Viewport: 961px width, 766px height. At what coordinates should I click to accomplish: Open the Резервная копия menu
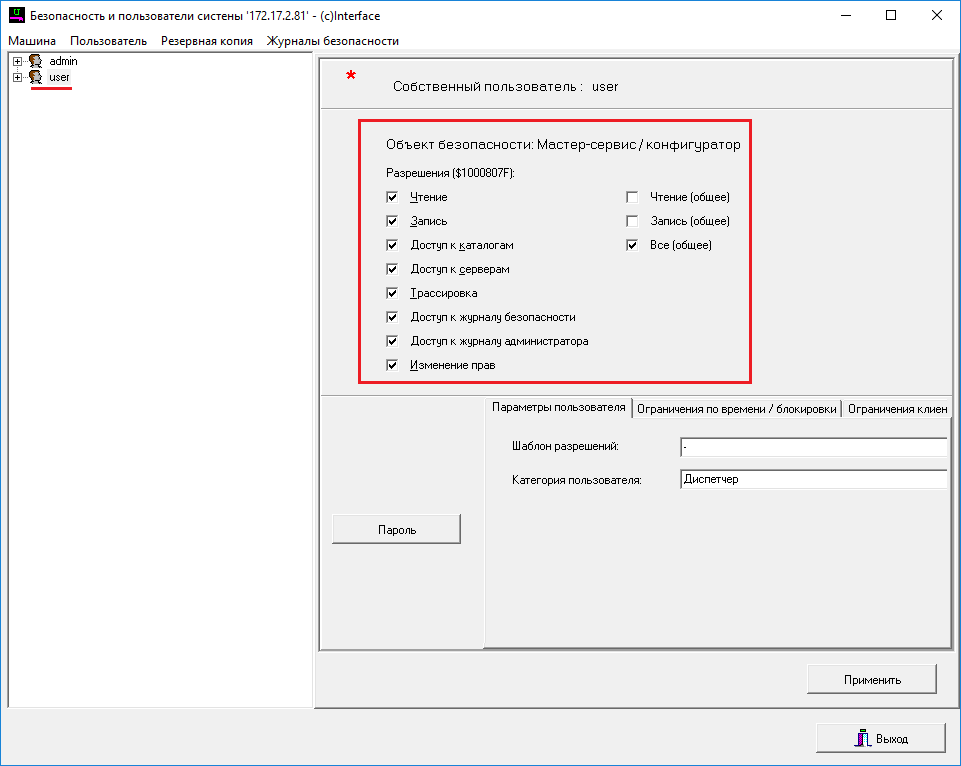click(x=206, y=41)
